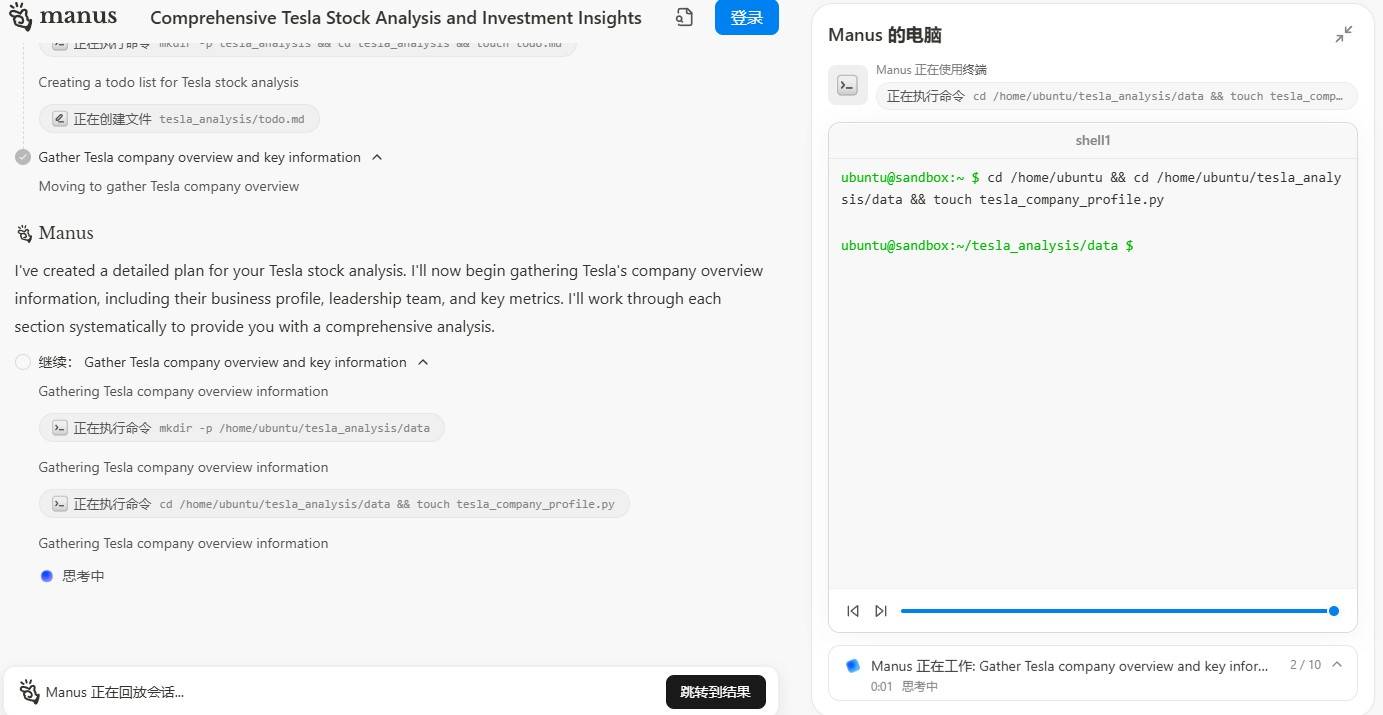Viewport: 1383px width, 715px height.
Task: Collapse the first Gather Tesla company overview step
Action: click(x=377, y=157)
